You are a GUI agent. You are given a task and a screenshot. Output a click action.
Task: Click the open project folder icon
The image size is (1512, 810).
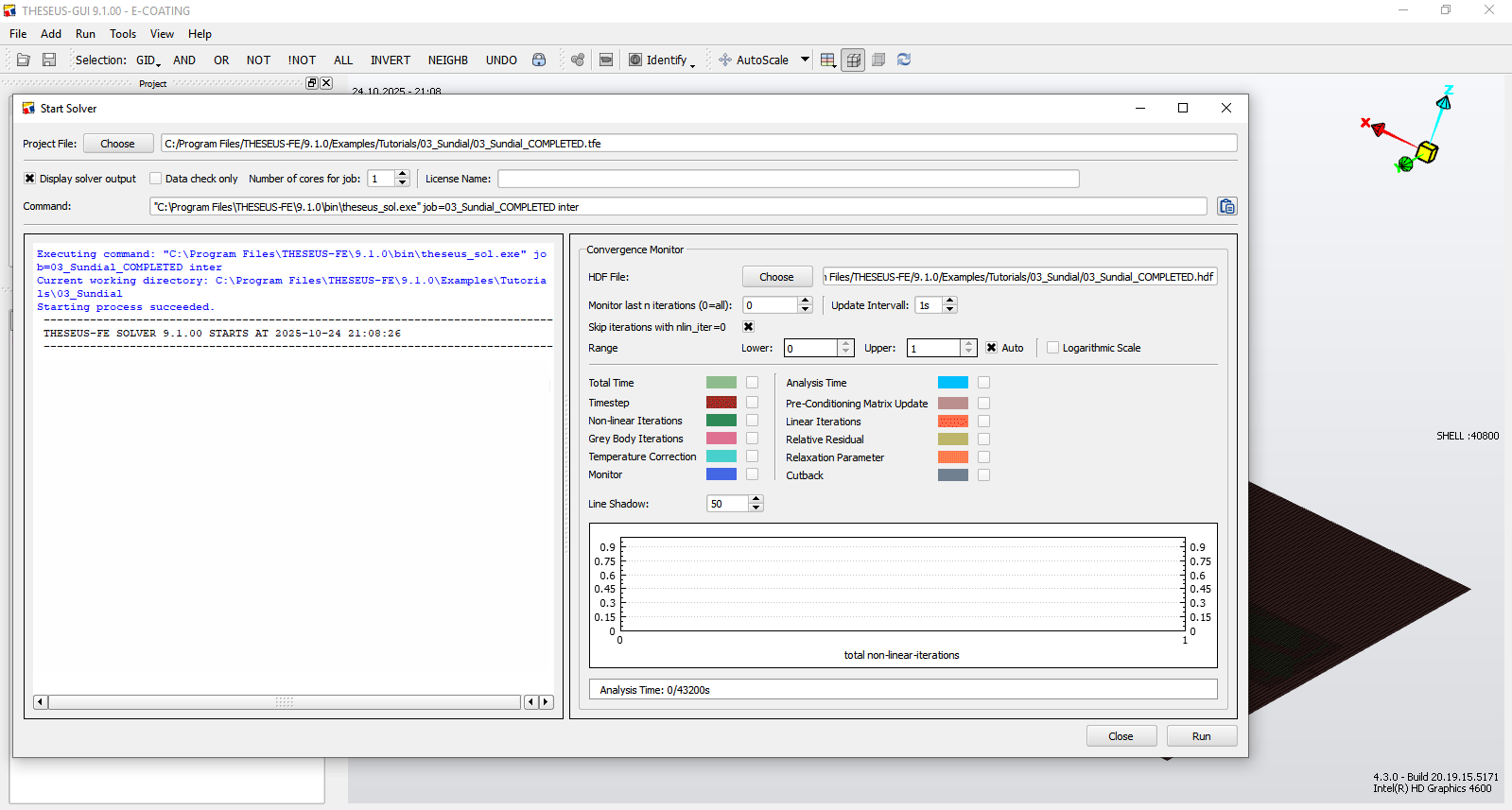24,60
